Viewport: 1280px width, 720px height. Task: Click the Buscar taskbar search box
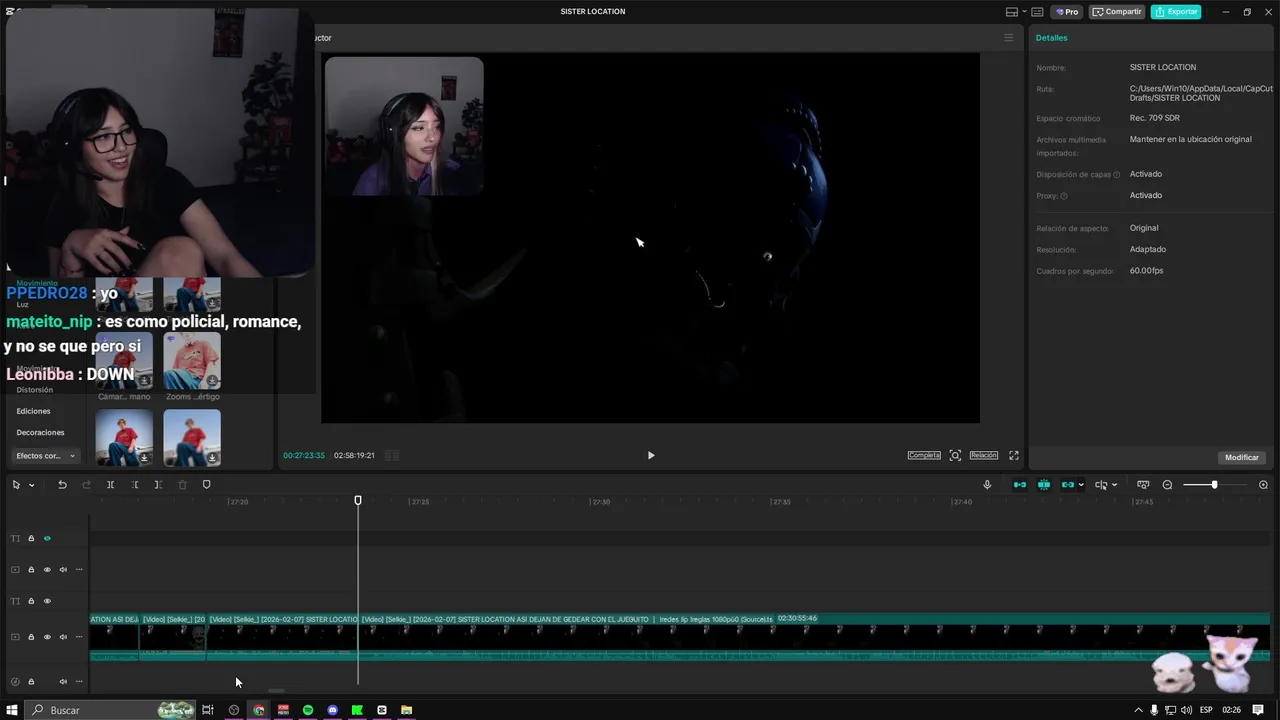(110, 710)
